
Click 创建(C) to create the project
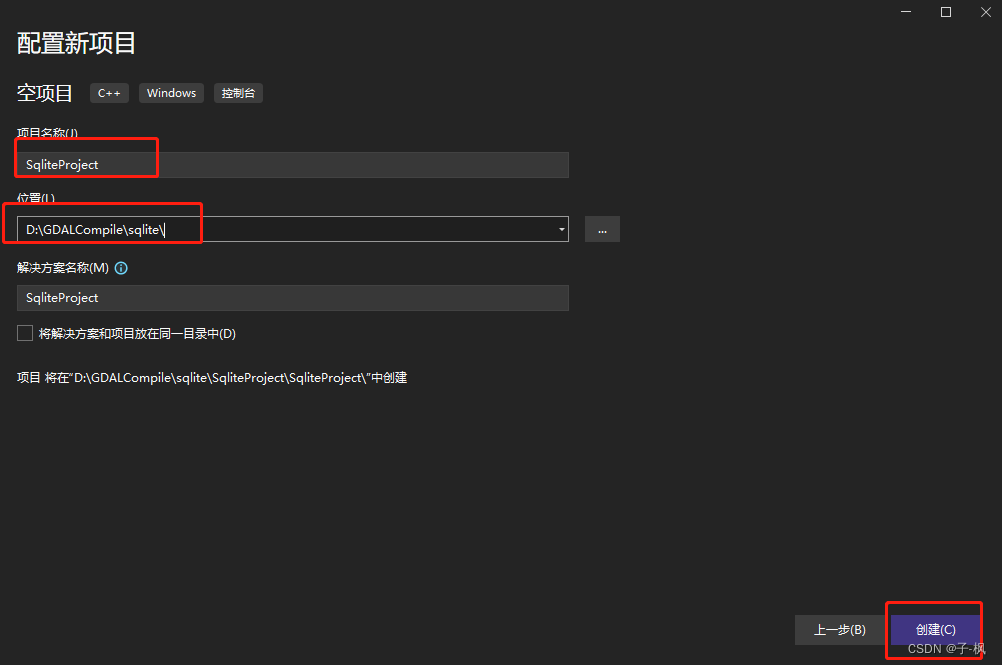coord(933,629)
